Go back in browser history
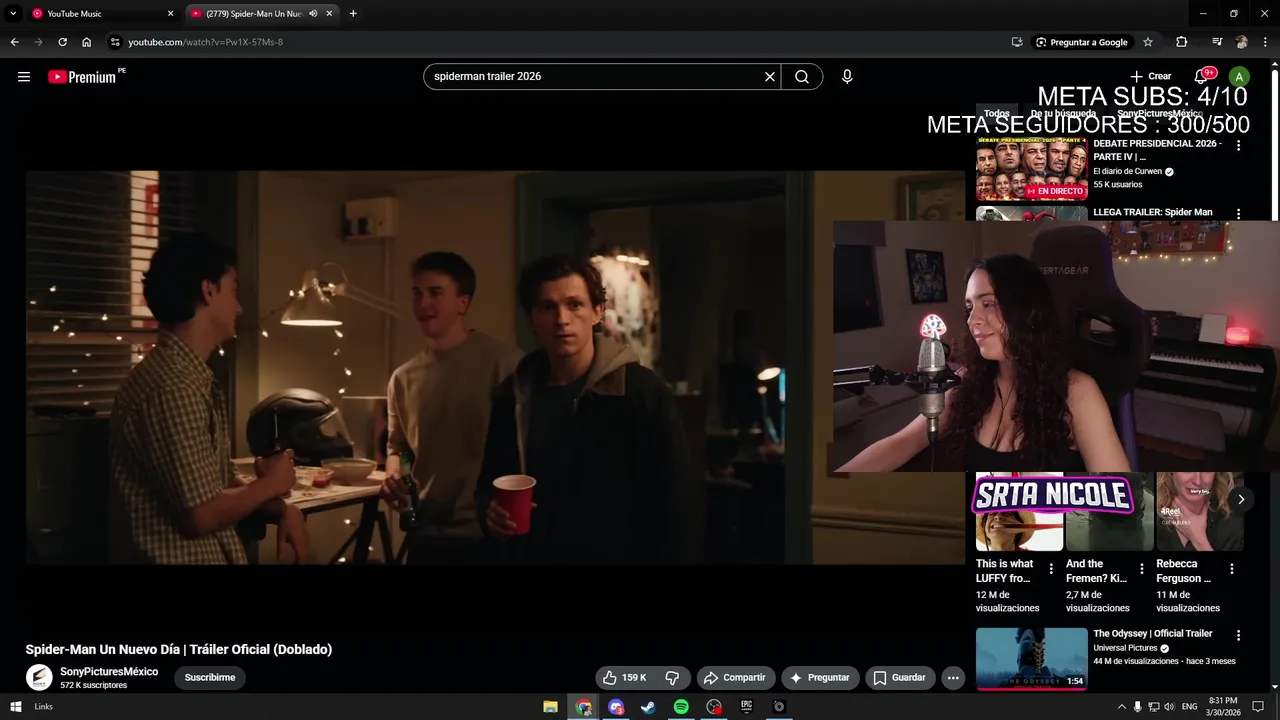The height and width of the screenshot is (720, 1280). [x=14, y=42]
